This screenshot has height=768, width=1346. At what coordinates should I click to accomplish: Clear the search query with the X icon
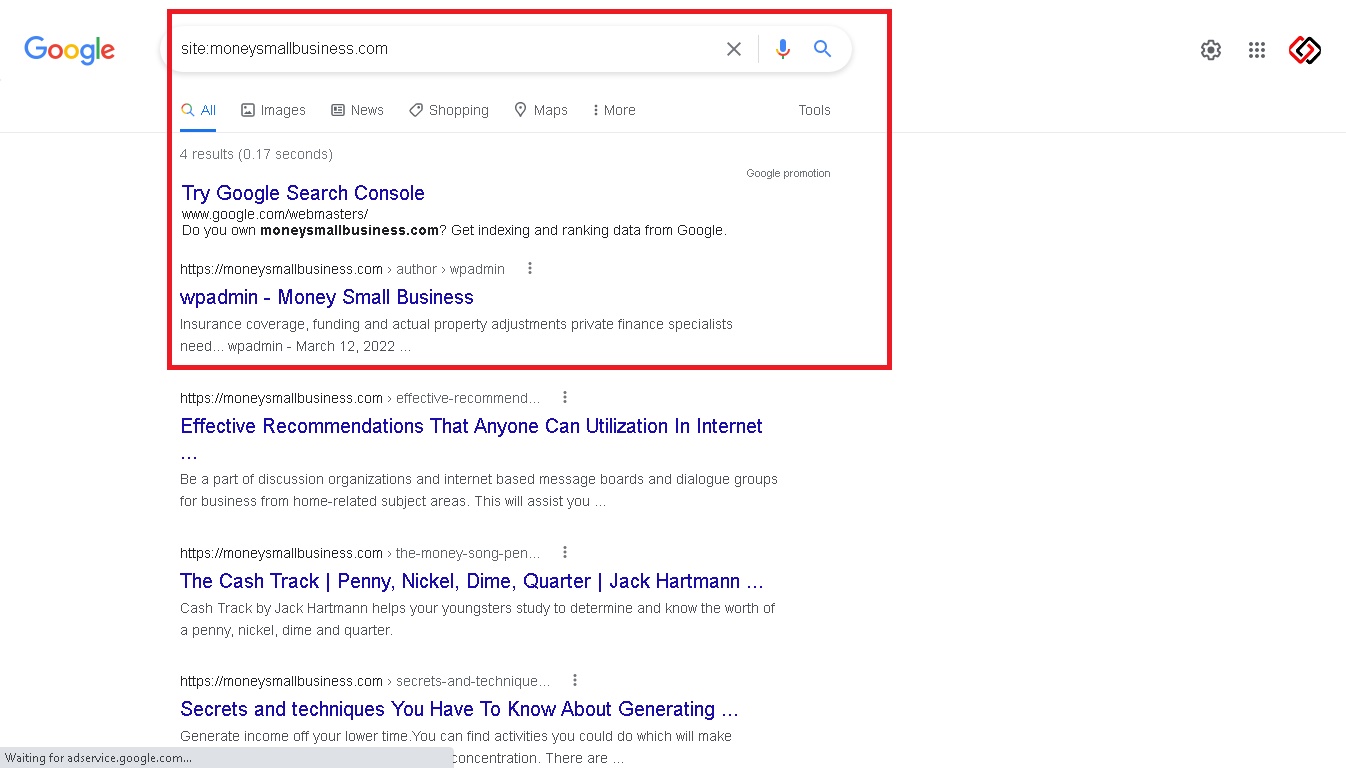tap(734, 49)
